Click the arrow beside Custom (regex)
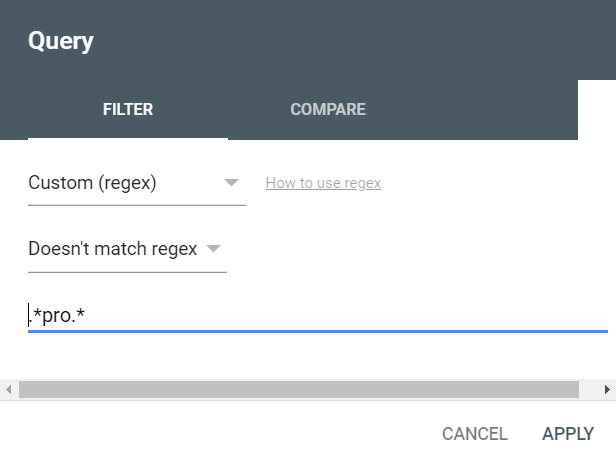Screen dimensions: 616x464 click(231, 183)
